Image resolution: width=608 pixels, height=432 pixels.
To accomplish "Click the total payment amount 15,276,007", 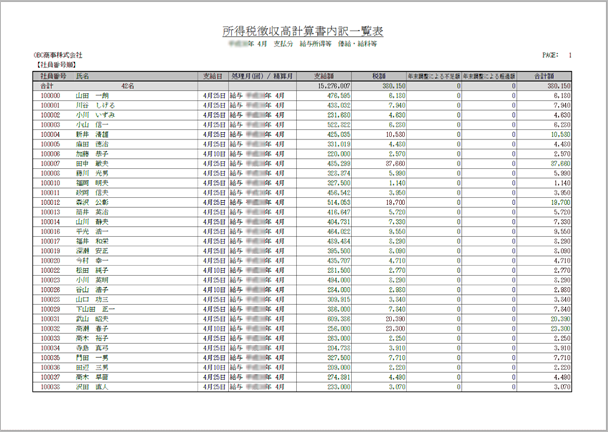I will click(x=334, y=86).
